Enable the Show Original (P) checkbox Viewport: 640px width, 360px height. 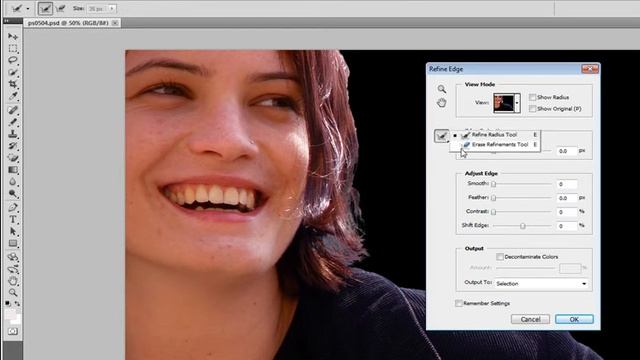point(533,109)
